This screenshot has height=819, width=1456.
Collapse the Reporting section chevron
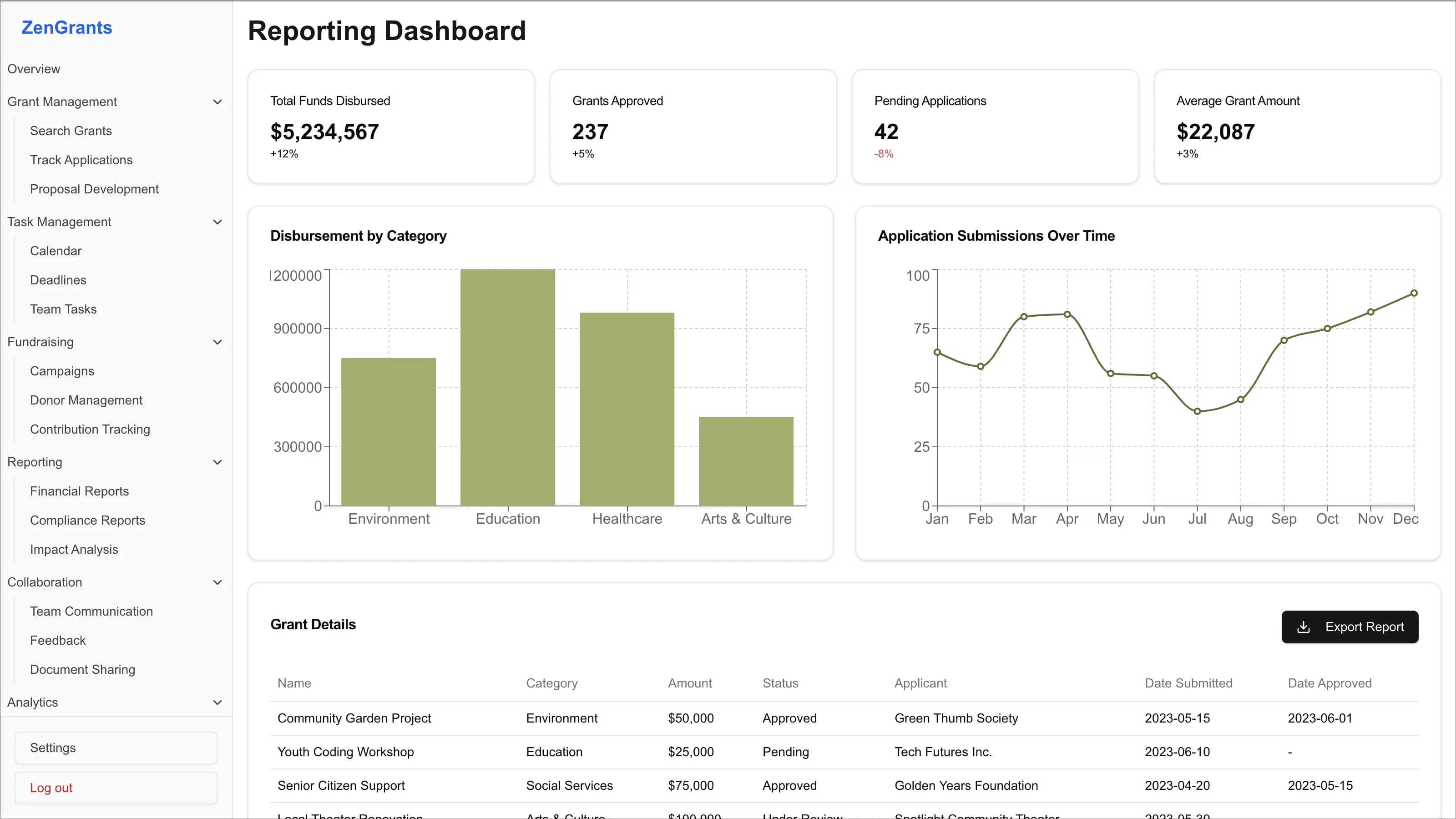(x=217, y=462)
